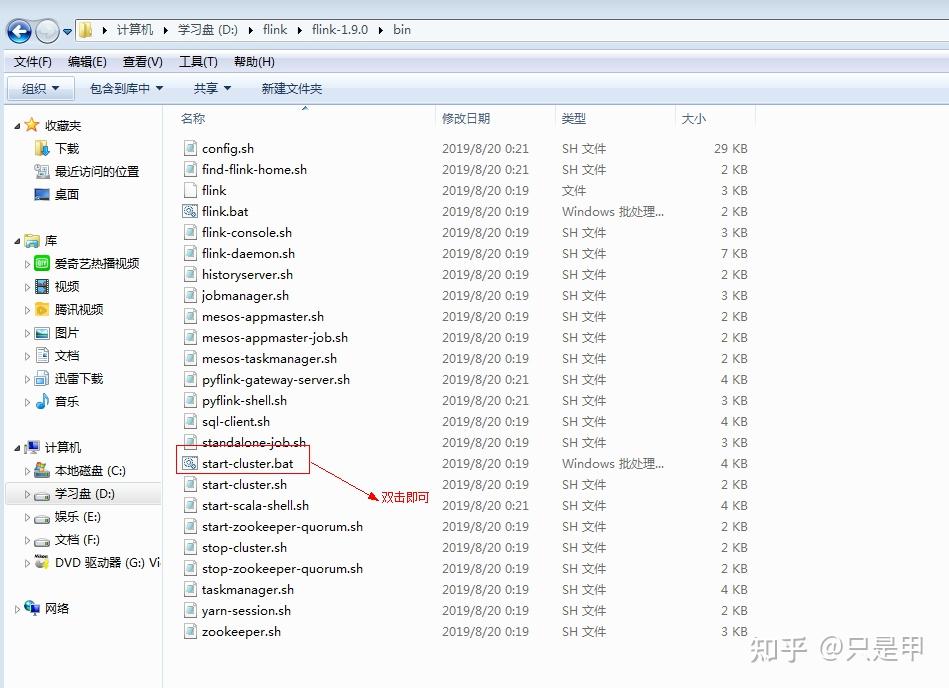The height and width of the screenshot is (688, 949).
Task: Click the Libraries icon (库)
Action: [x=31, y=241]
